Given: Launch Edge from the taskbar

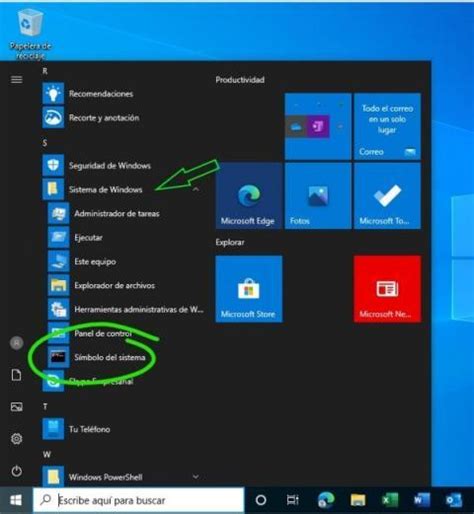Looking at the screenshot, I should pyautogui.click(x=326, y=500).
